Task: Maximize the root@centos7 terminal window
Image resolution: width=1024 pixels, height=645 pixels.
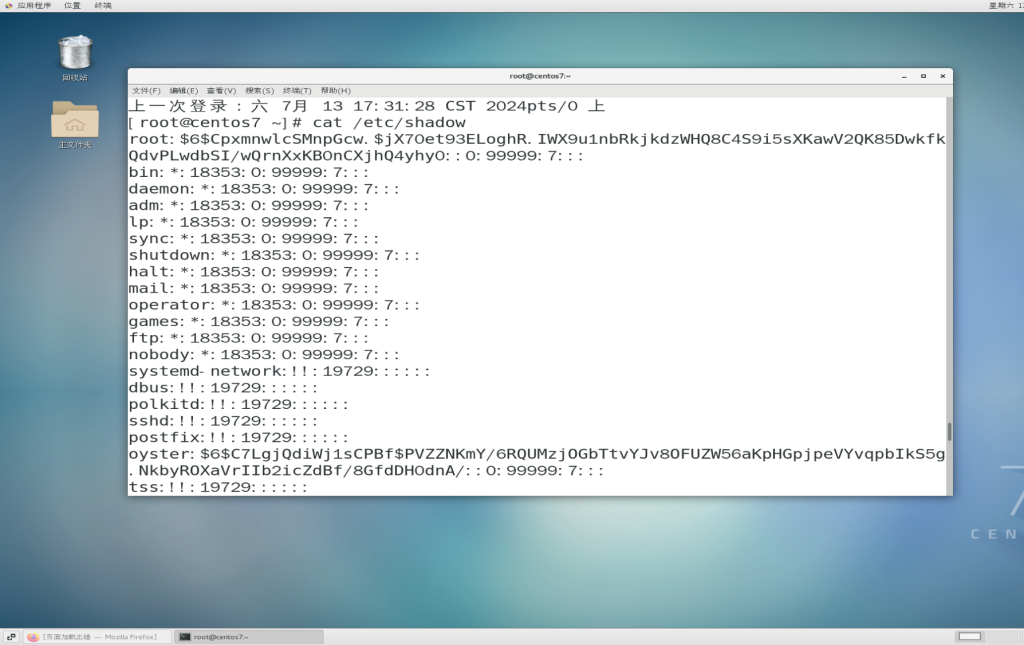Action: tap(923, 76)
